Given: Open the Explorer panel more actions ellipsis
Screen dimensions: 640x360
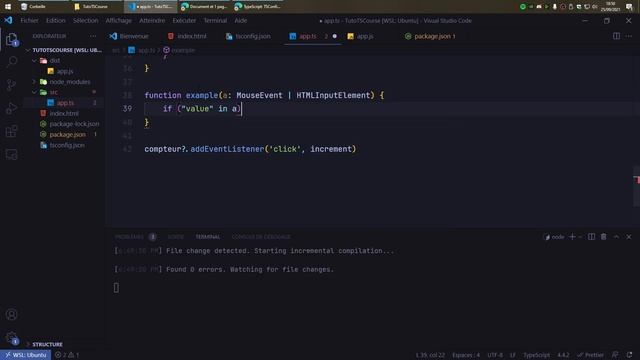Looking at the screenshot, I should (93, 36).
